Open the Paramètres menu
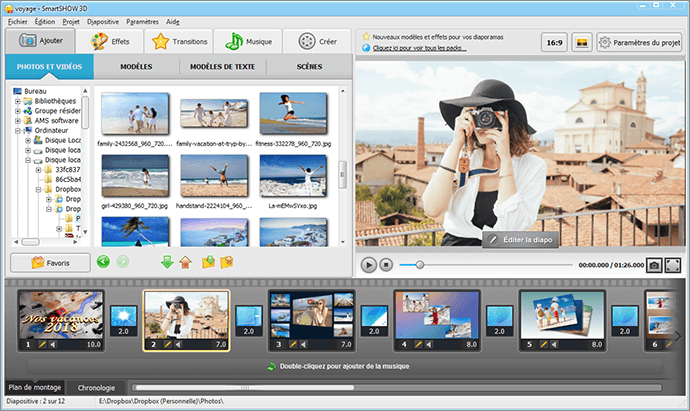 pyautogui.click(x=142, y=22)
